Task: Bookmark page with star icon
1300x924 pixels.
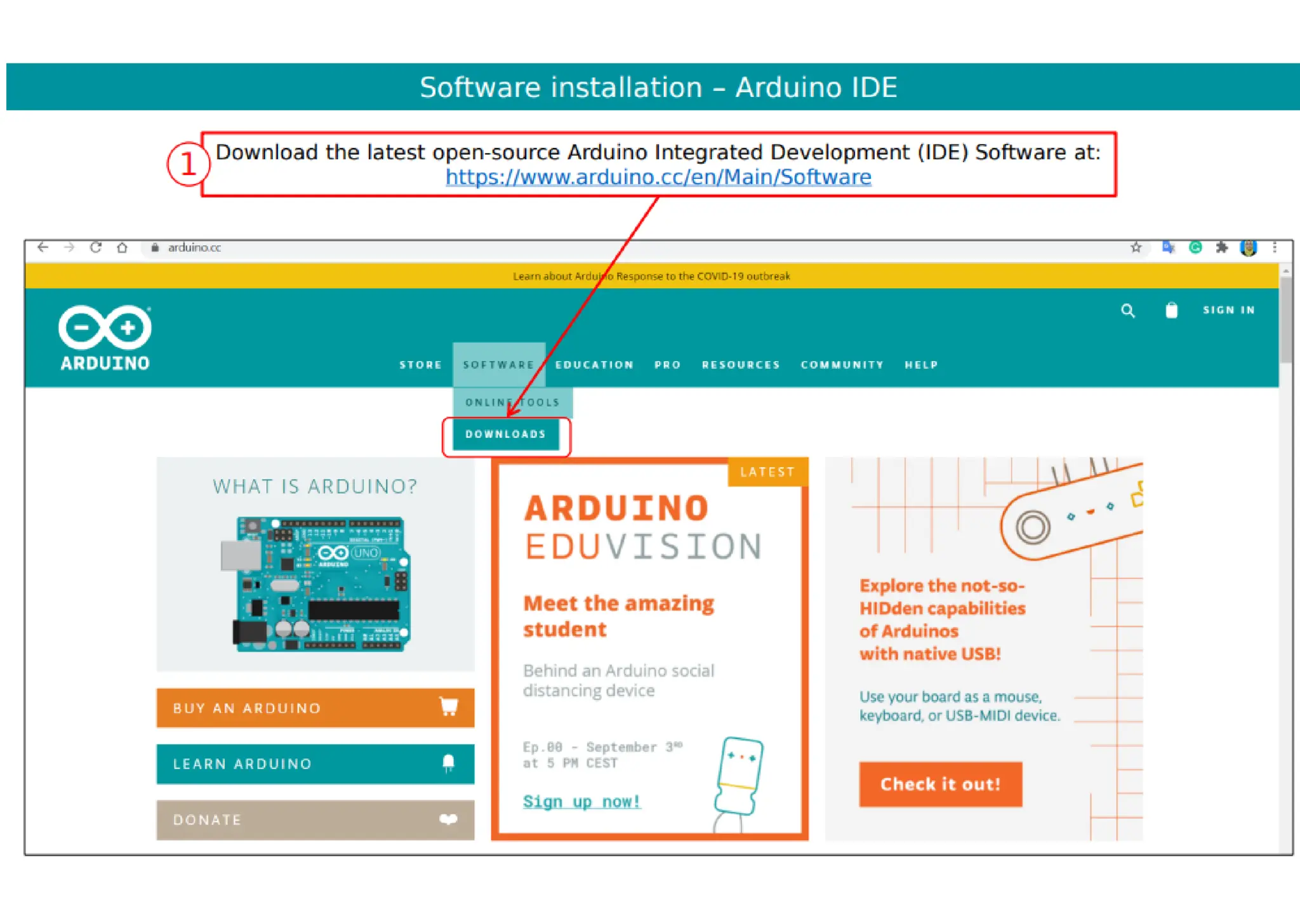Action: [x=1136, y=247]
